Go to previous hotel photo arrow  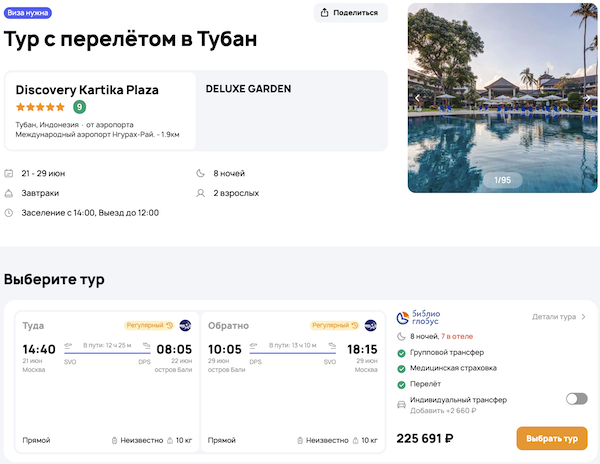click(x=416, y=98)
